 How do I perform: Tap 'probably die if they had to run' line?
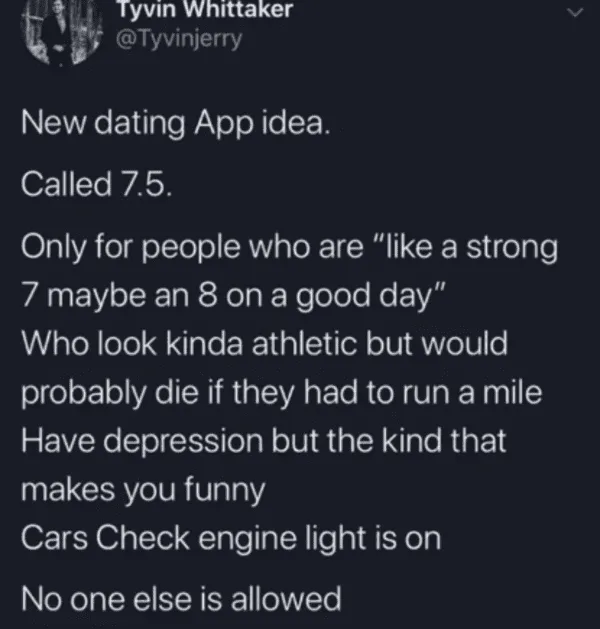coord(282,394)
